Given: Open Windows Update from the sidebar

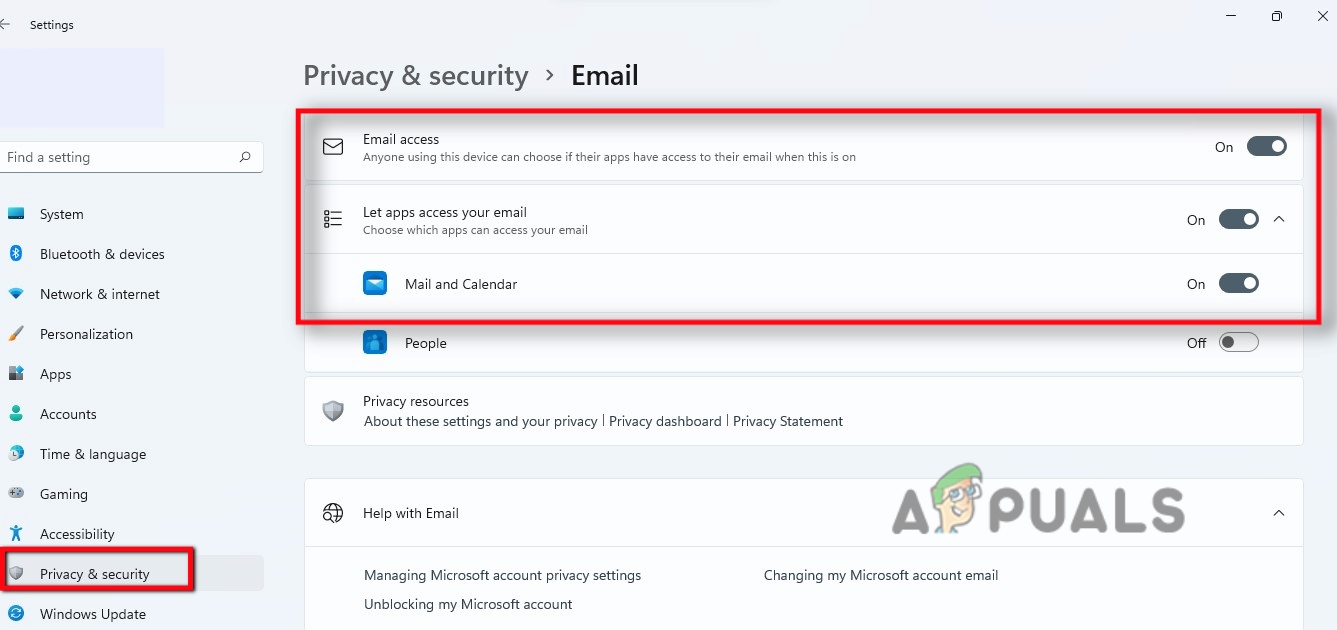Looking at the screenshot, I should pos(92,613).
